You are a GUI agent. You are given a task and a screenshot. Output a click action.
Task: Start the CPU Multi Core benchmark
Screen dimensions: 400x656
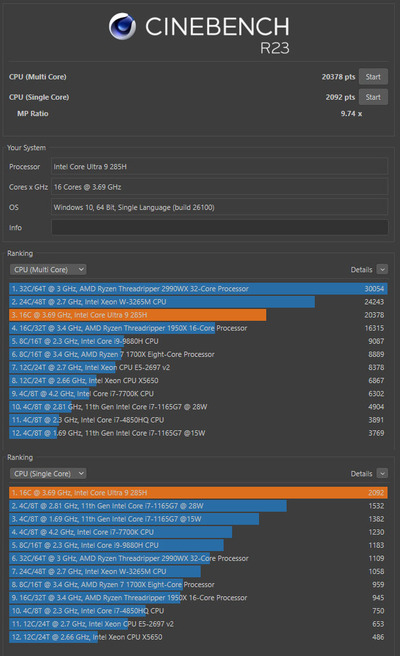pos(373,77)
